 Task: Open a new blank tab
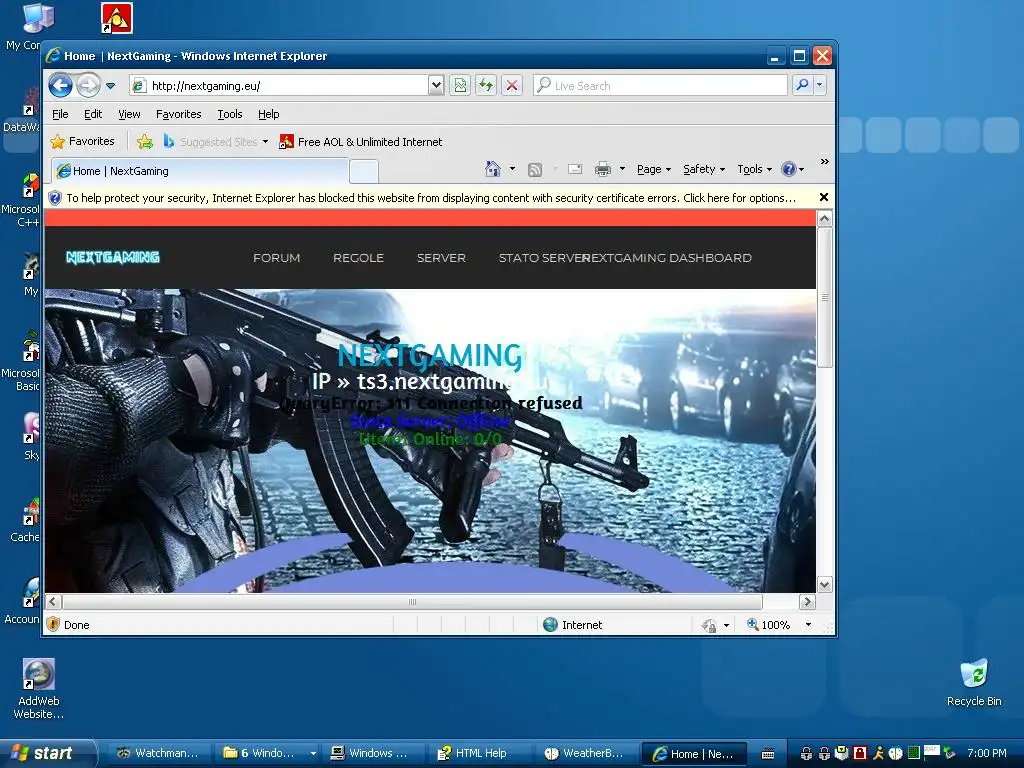(x=364, y=172)
